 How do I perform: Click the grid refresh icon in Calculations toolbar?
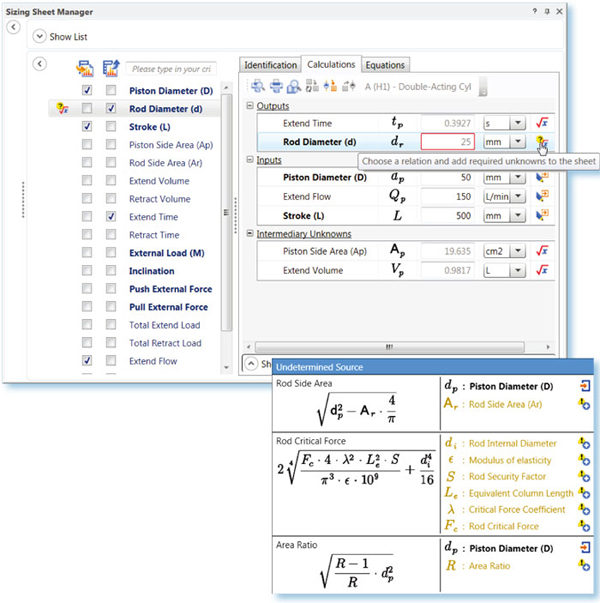tap(312, 86)
